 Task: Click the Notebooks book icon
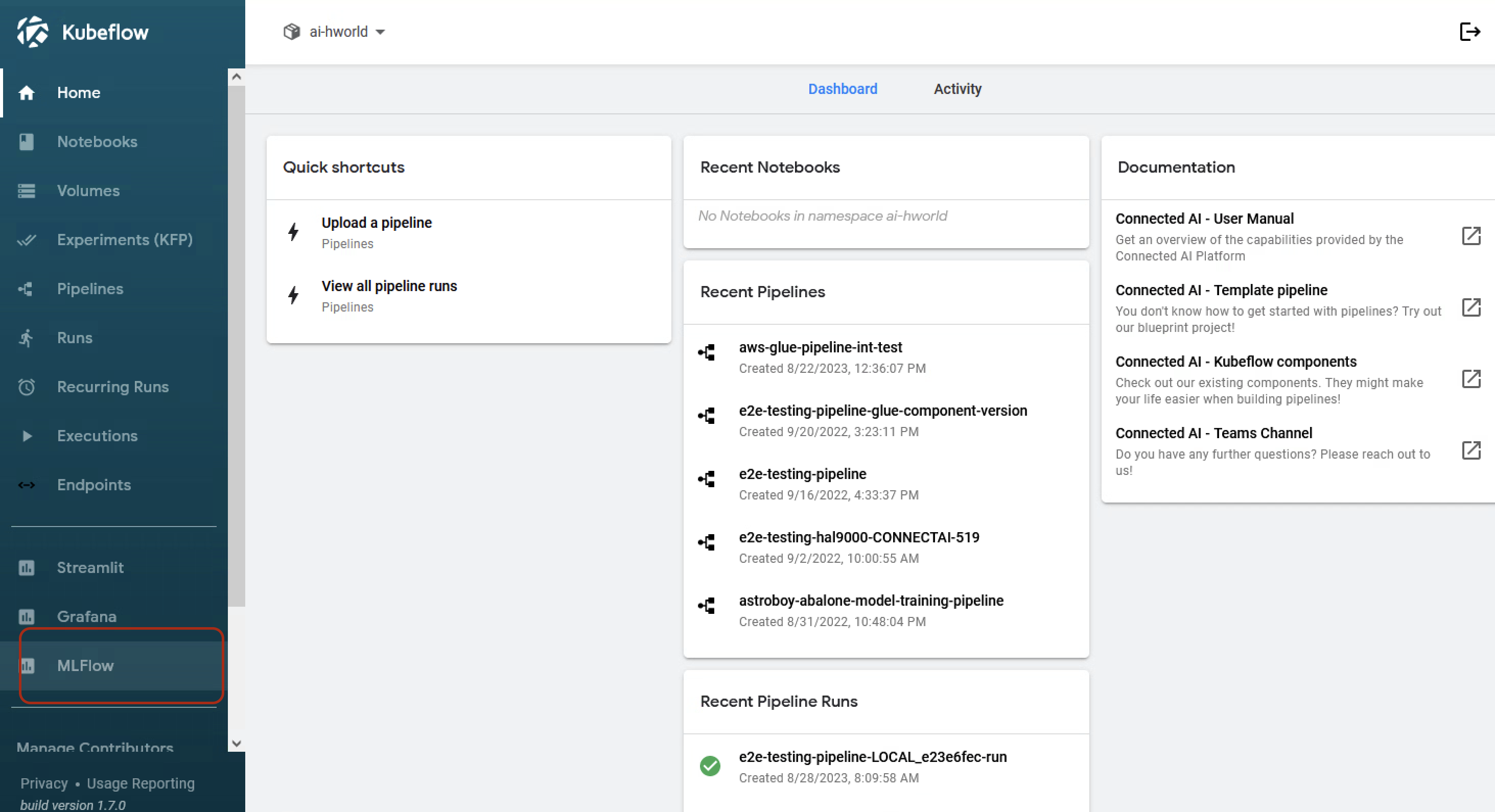click(26, 141)
